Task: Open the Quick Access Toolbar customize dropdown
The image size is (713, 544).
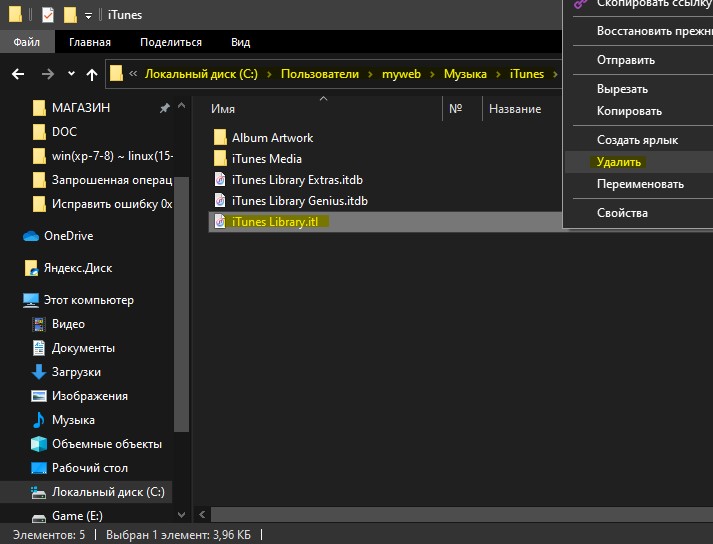Action: (88, 16)
